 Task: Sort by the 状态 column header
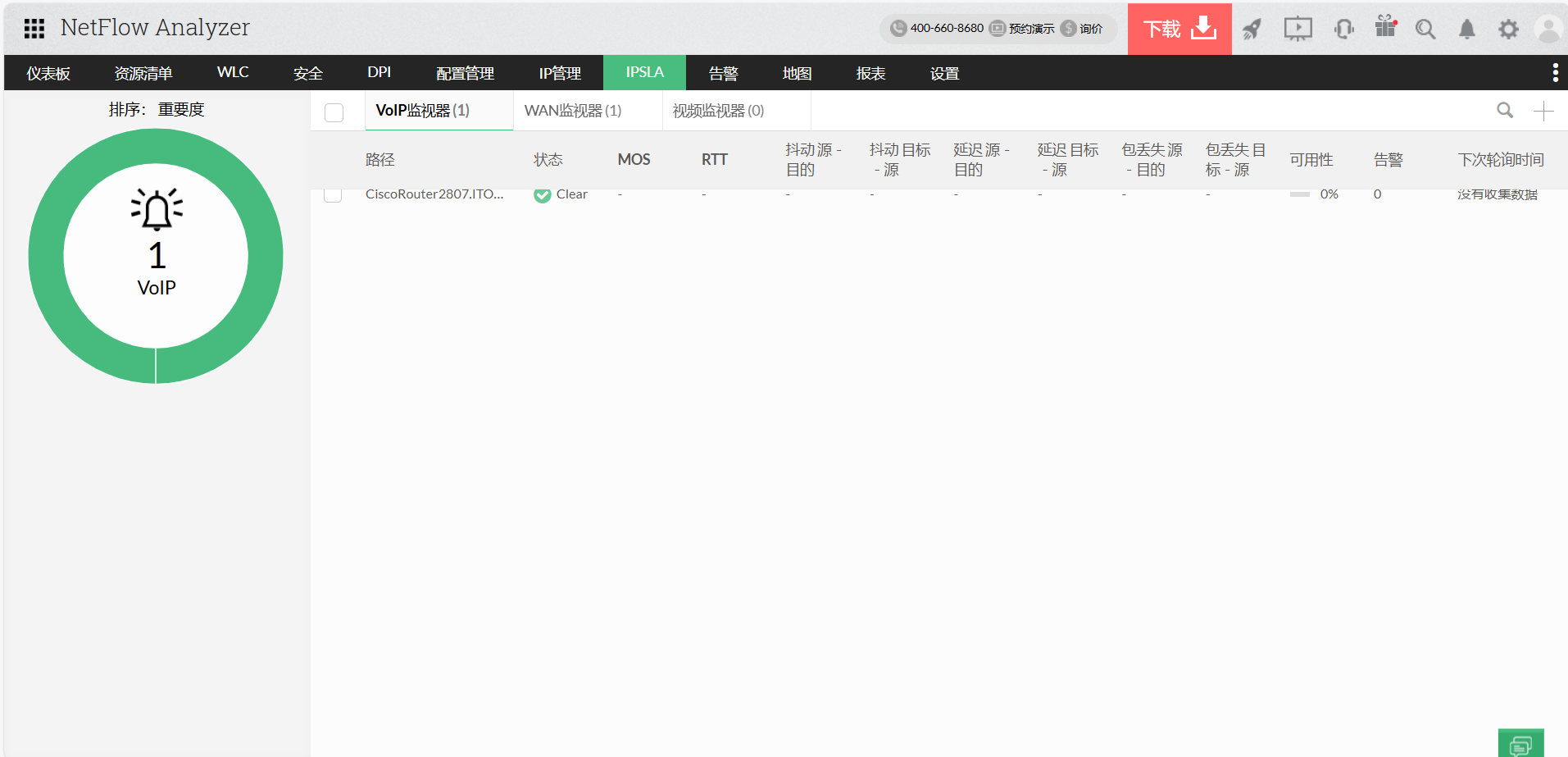click(548, 160)
